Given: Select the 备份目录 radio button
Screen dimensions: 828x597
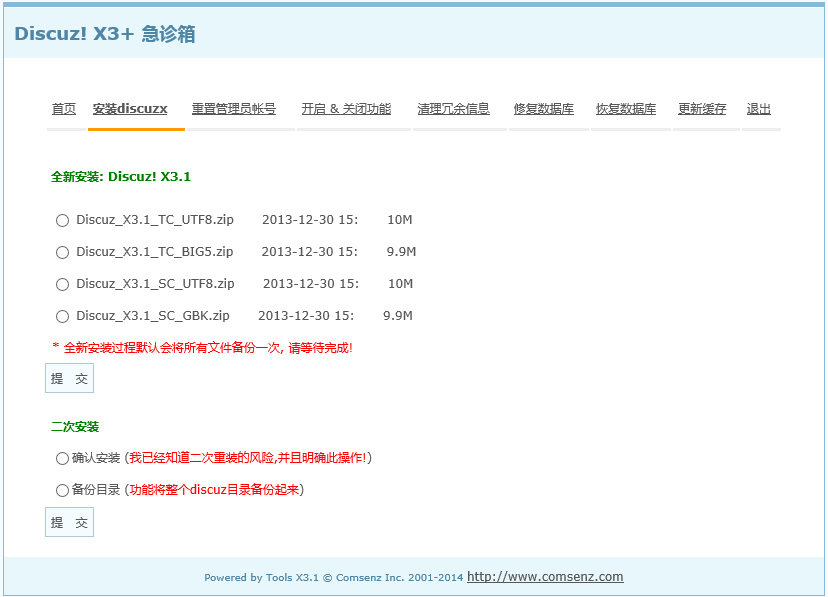Looking at the screenshot, I should click(x=62, y=490).
